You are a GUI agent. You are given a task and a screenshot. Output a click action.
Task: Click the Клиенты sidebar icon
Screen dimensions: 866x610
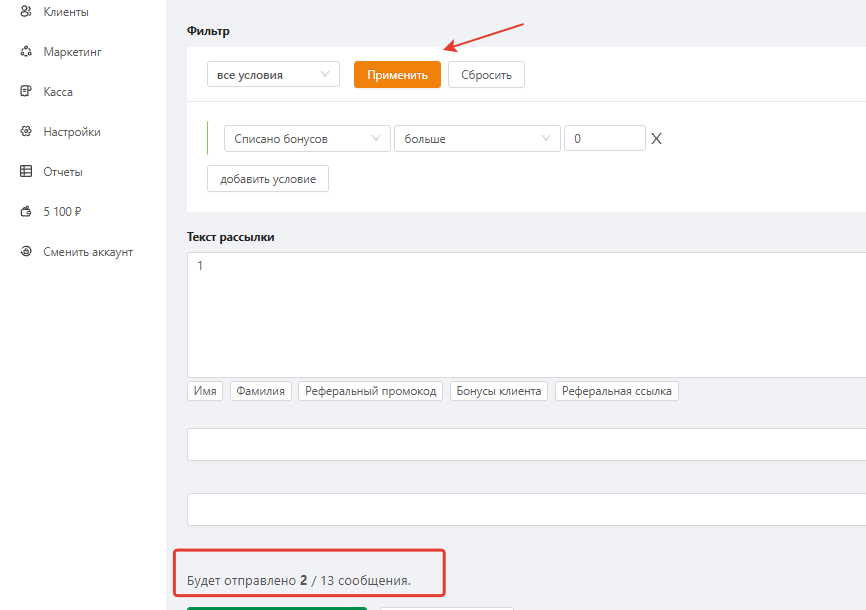26,11
